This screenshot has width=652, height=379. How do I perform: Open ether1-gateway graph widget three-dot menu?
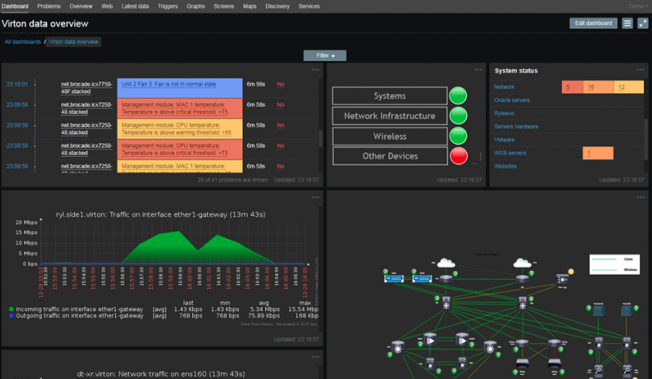(x=315, y=197)
